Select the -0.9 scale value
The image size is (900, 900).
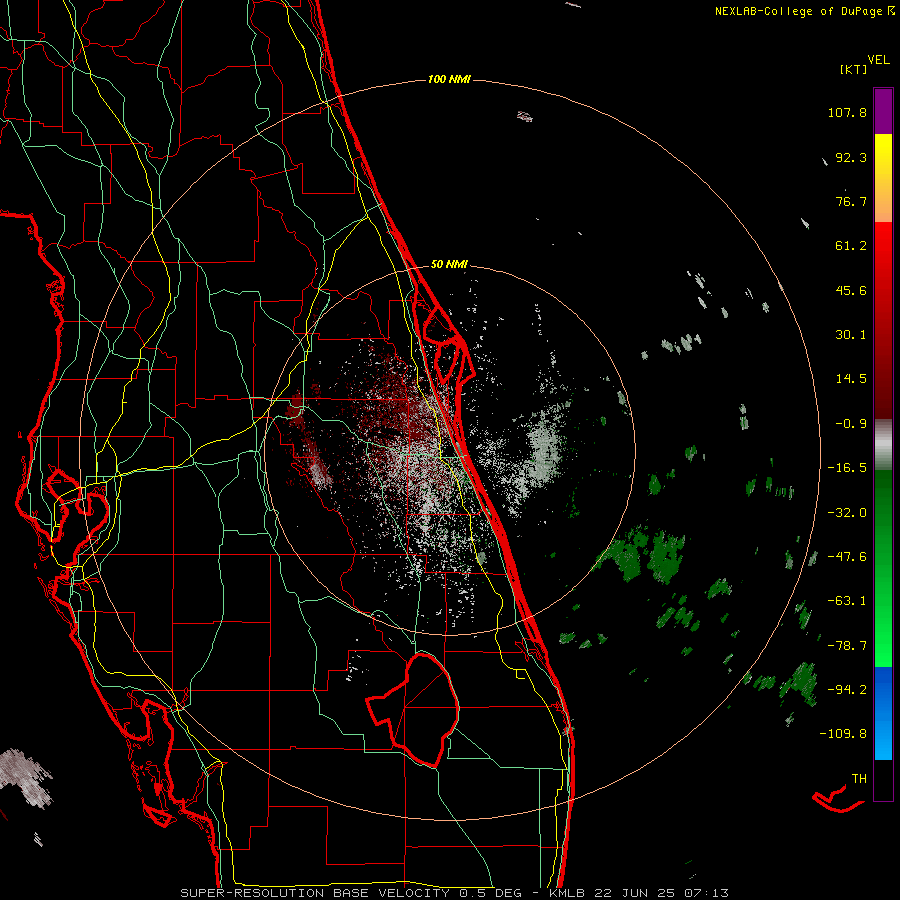coord(851,424)
